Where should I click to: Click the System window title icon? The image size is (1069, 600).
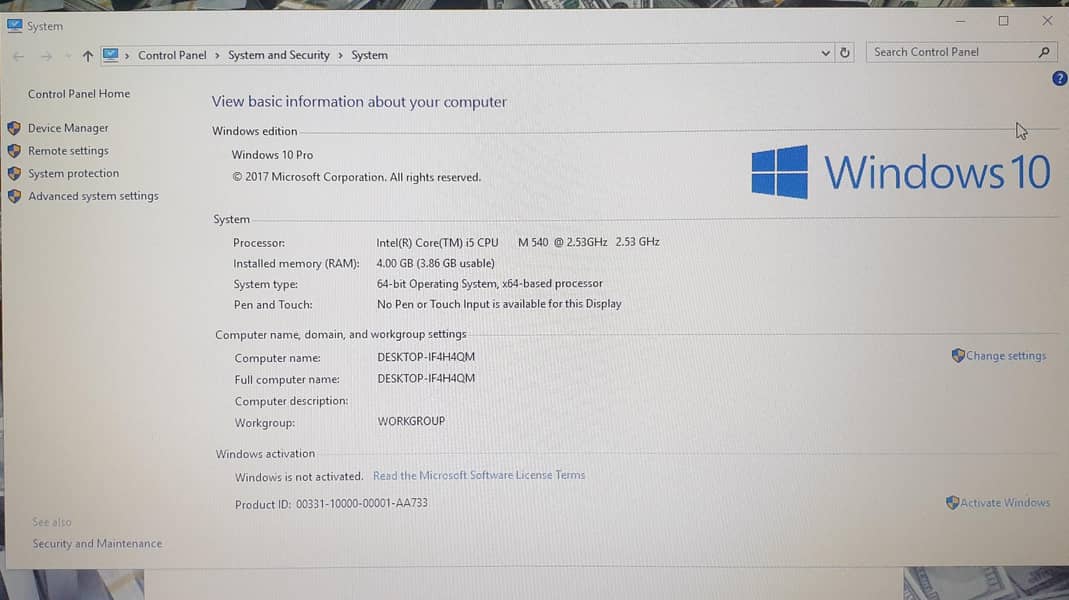point(14,26)
